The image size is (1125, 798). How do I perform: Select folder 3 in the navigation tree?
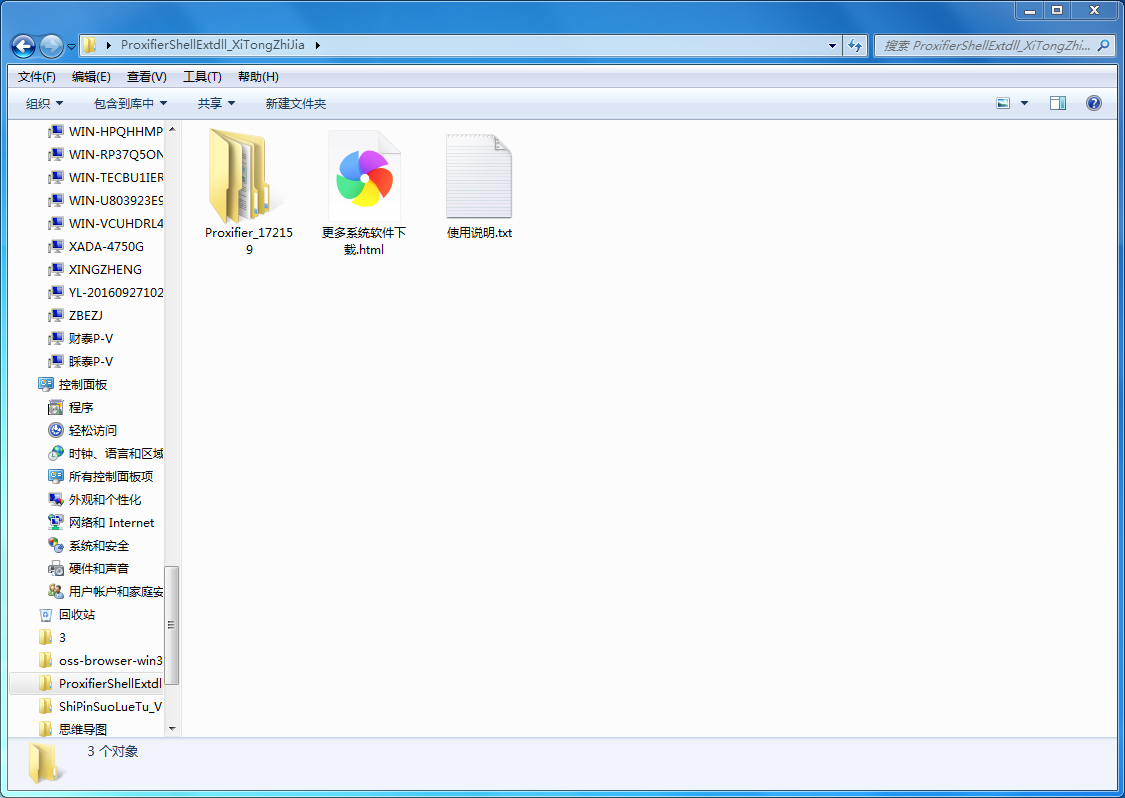52,637
